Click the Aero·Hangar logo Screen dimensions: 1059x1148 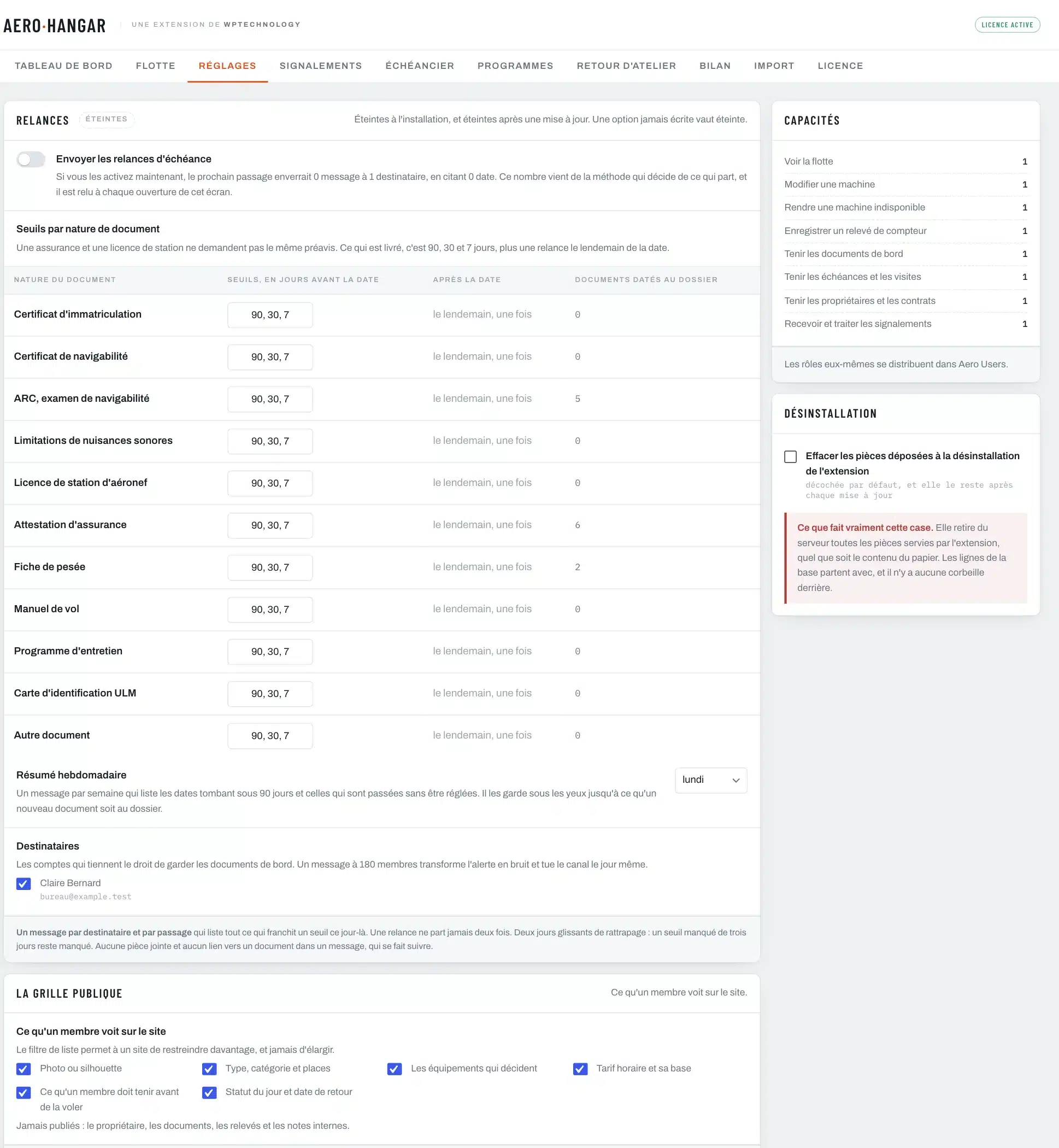pos(55,26)
